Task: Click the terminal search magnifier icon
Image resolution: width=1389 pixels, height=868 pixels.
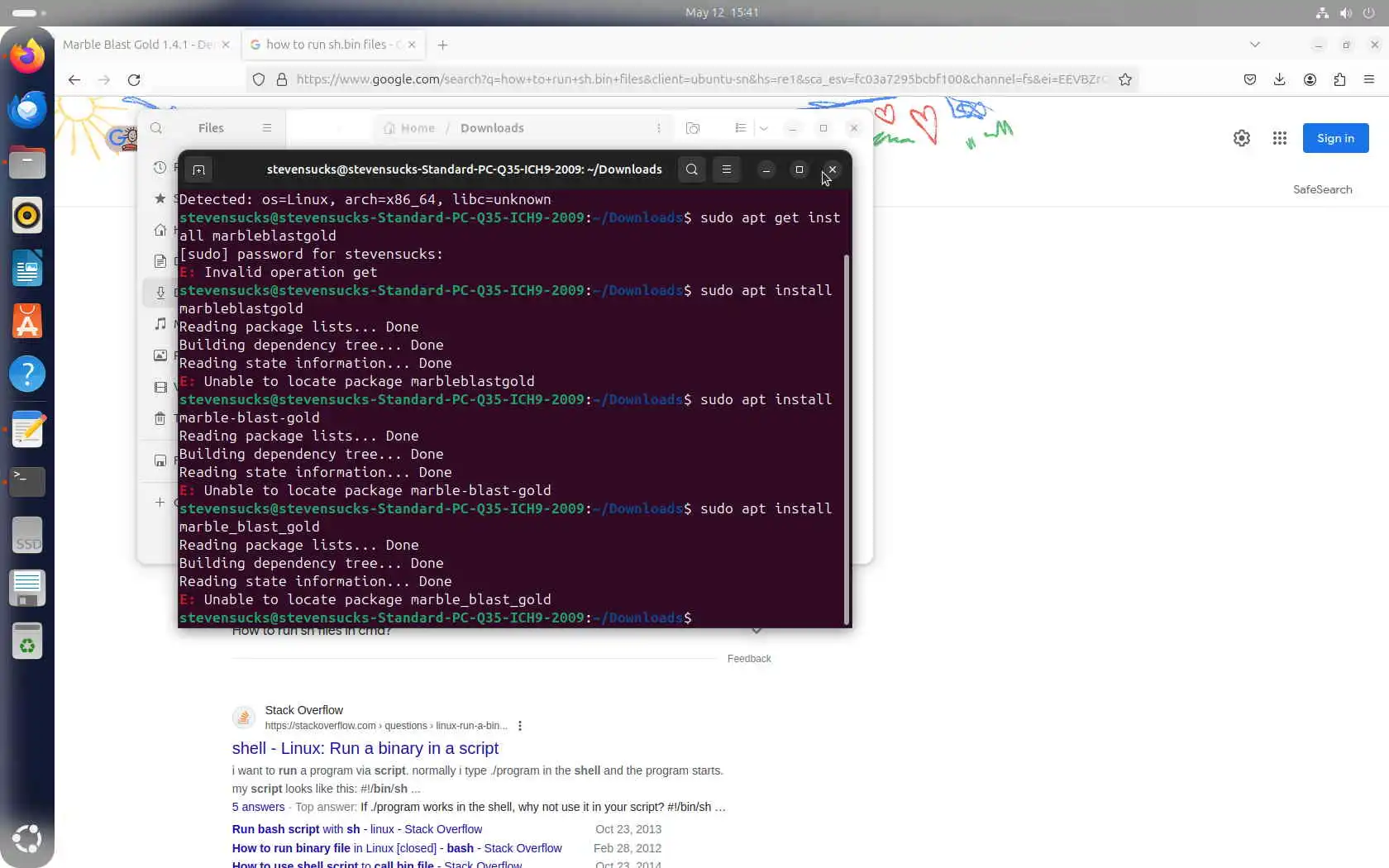Action: [692, 169]
